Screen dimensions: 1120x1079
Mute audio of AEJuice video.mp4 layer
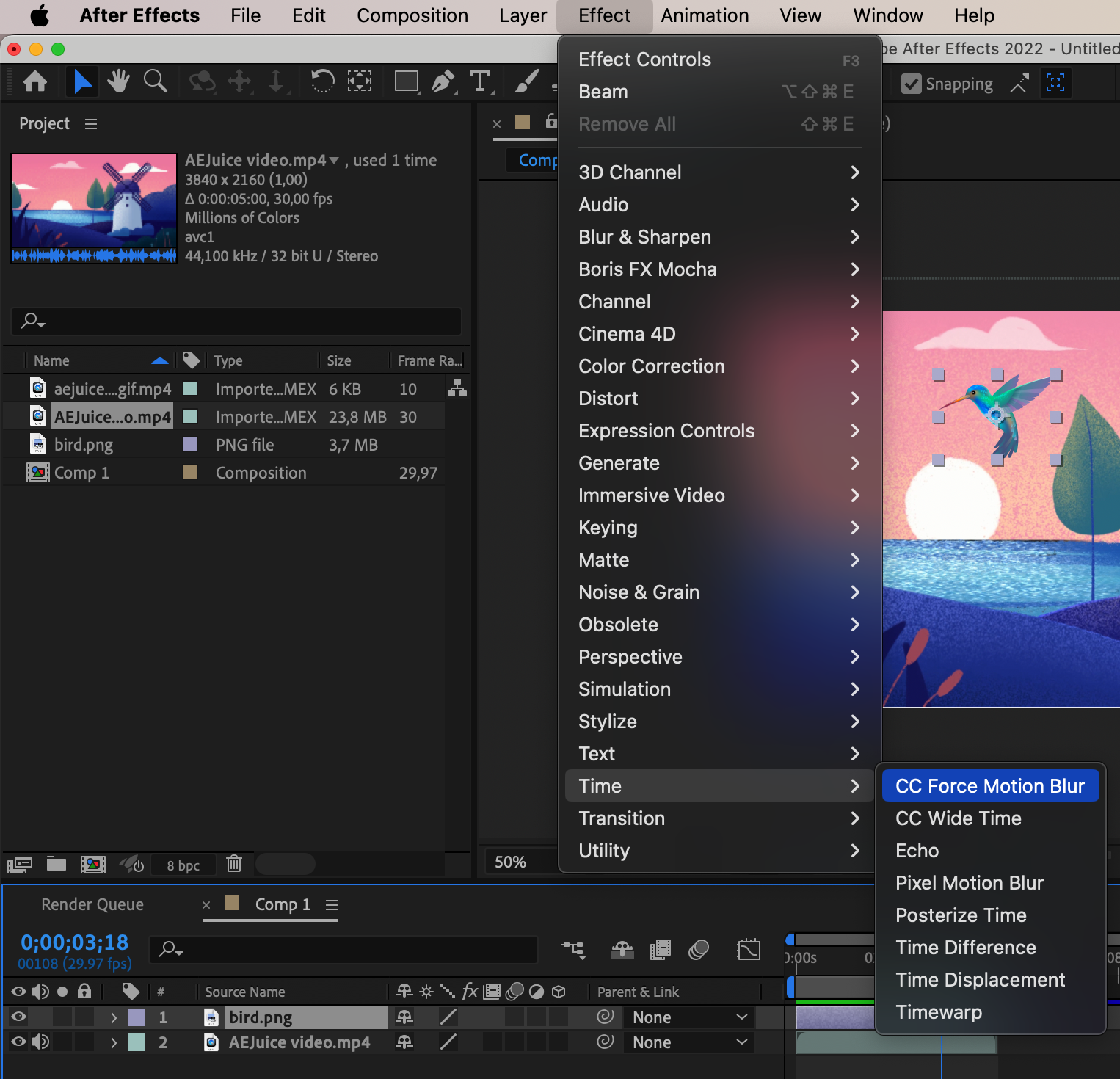40,1042
